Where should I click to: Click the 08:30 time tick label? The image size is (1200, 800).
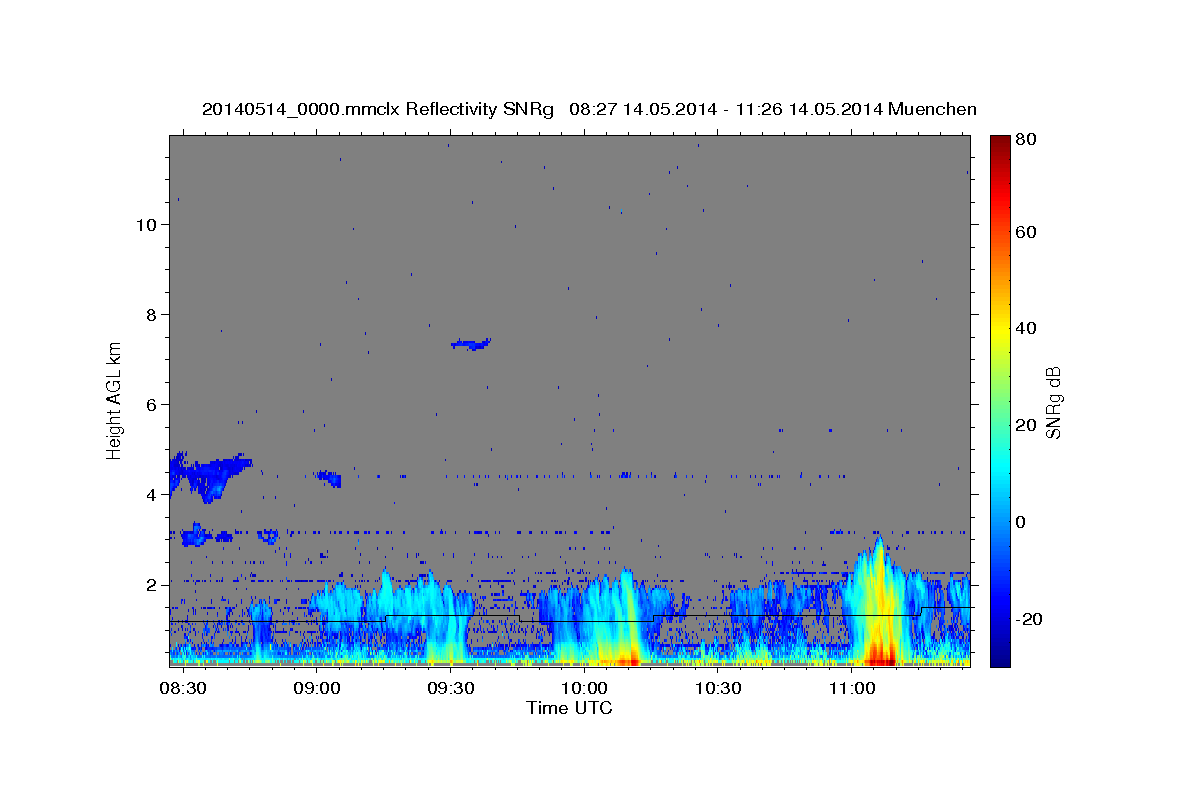183,689
